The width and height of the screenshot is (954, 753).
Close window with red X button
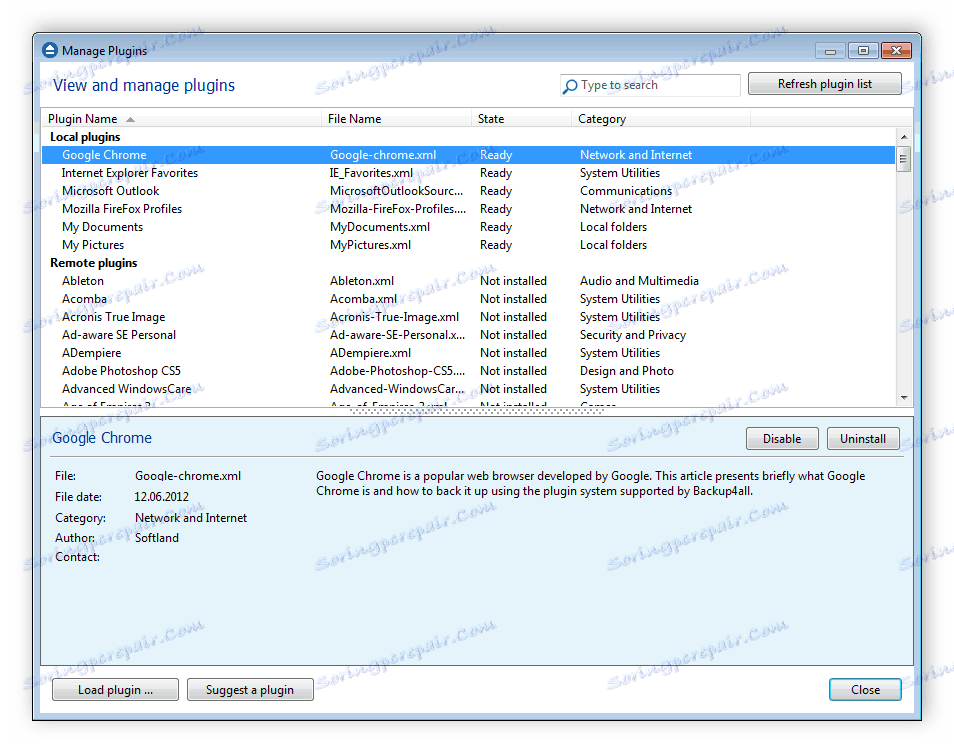point(896,50)
